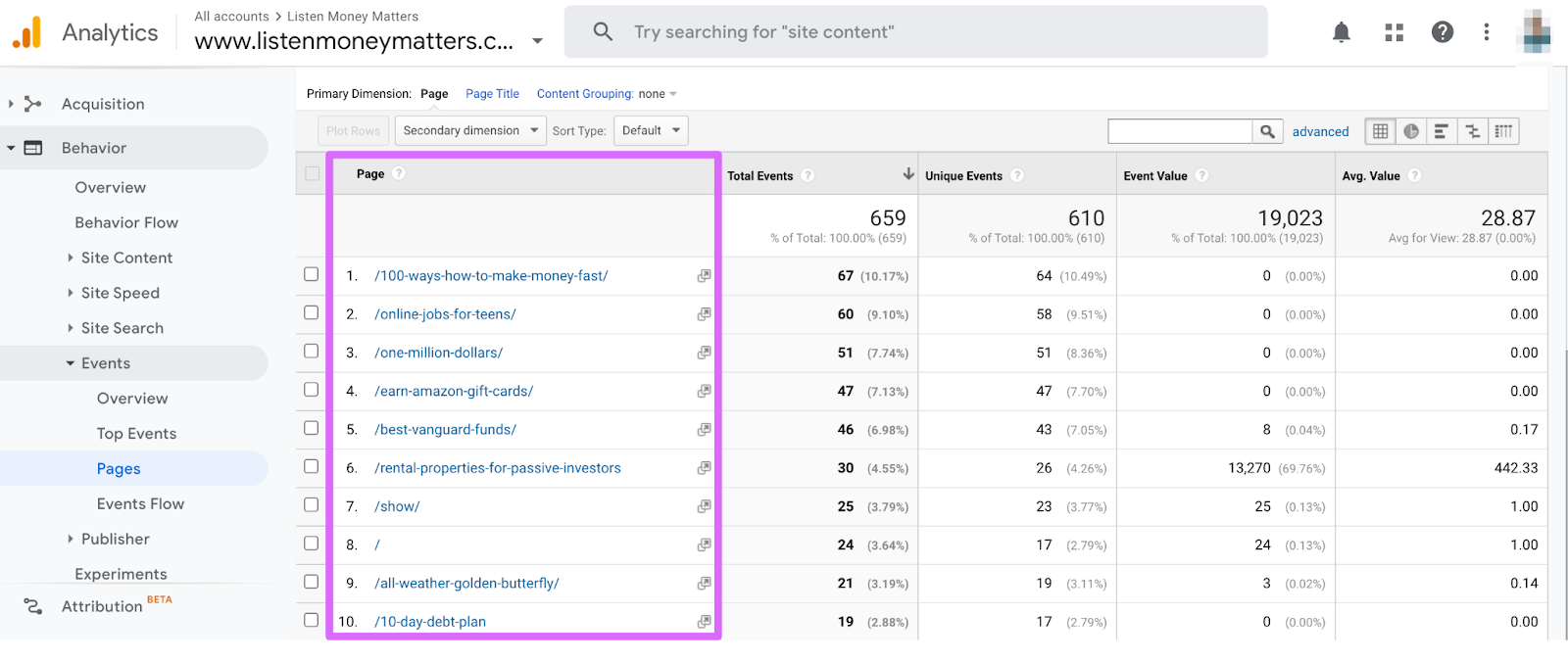Screen dimensions: 1568x663
Task: Check row 7 /show/ checkbox
Action: (312, 504)
